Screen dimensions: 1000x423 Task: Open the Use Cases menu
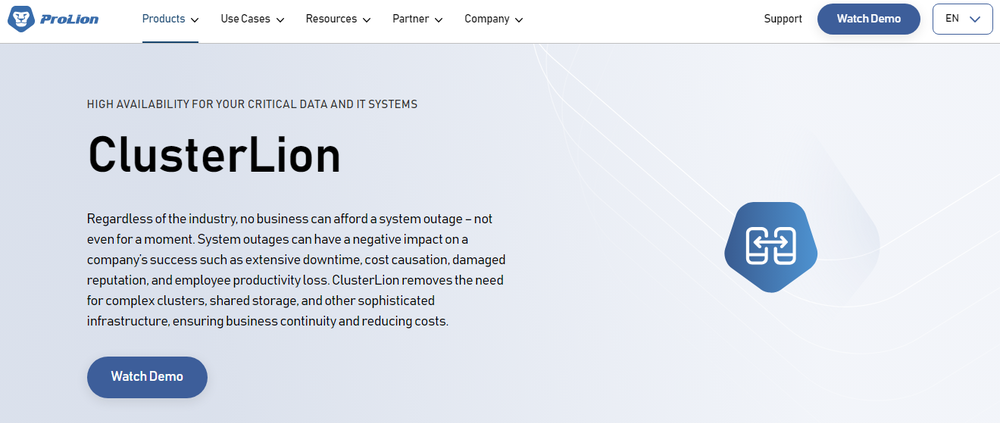(x=244, y=19)
